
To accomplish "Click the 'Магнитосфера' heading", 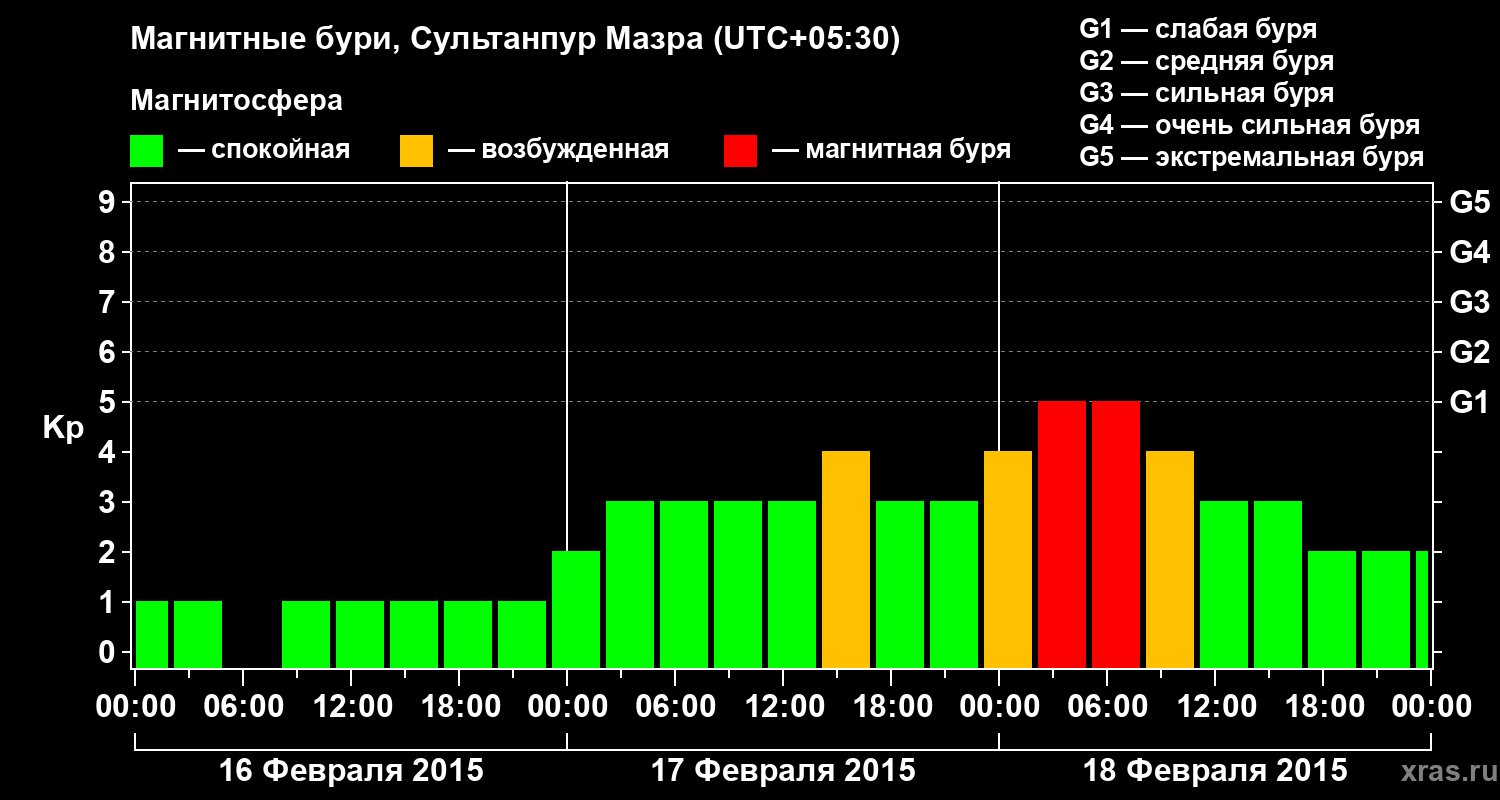I will [x=237, y=101].
